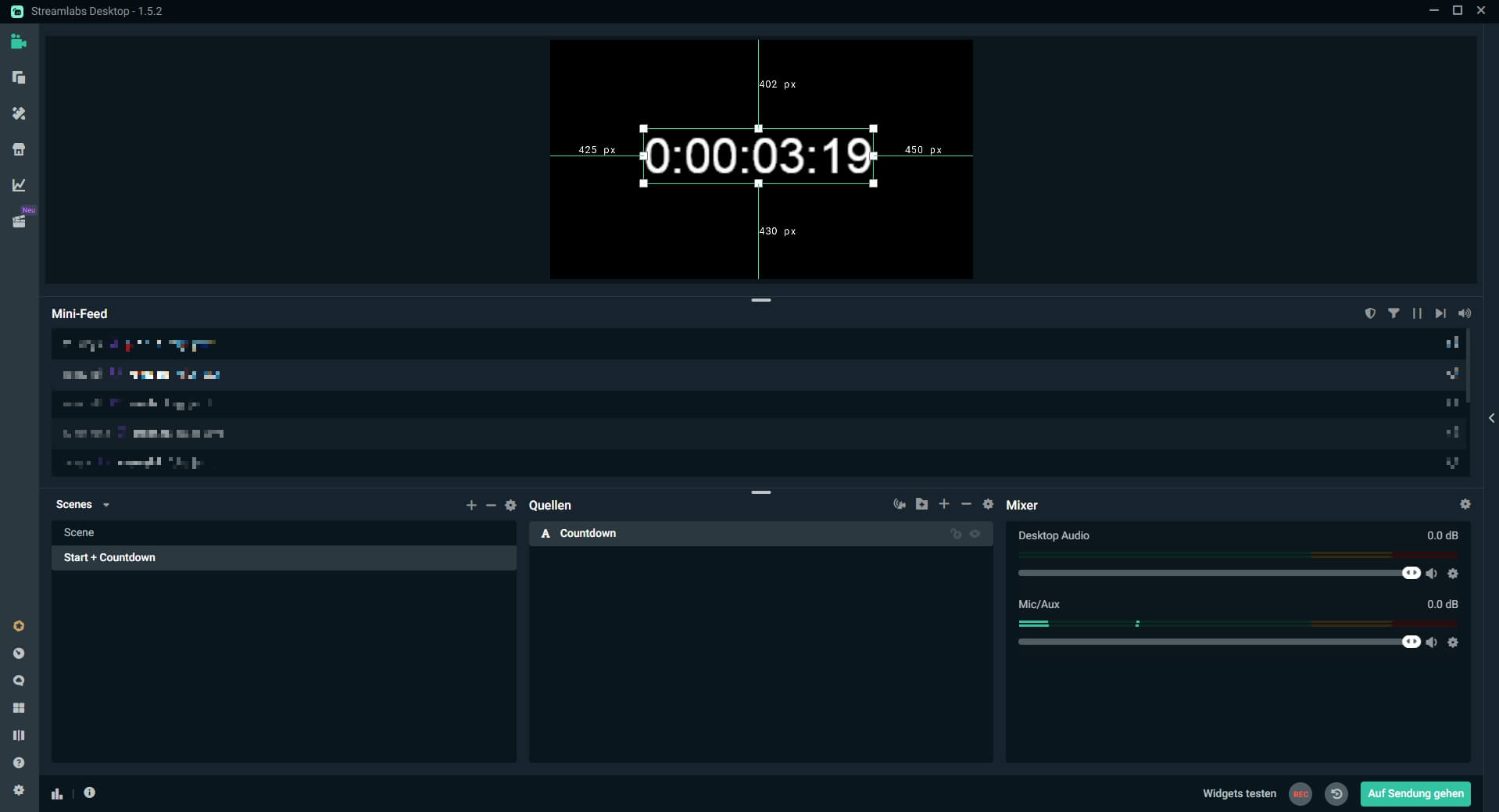The width and height of the screenshot is (1499, 812).
Task: Add a new source in Quellen
Action: click(x=944, y=504)
